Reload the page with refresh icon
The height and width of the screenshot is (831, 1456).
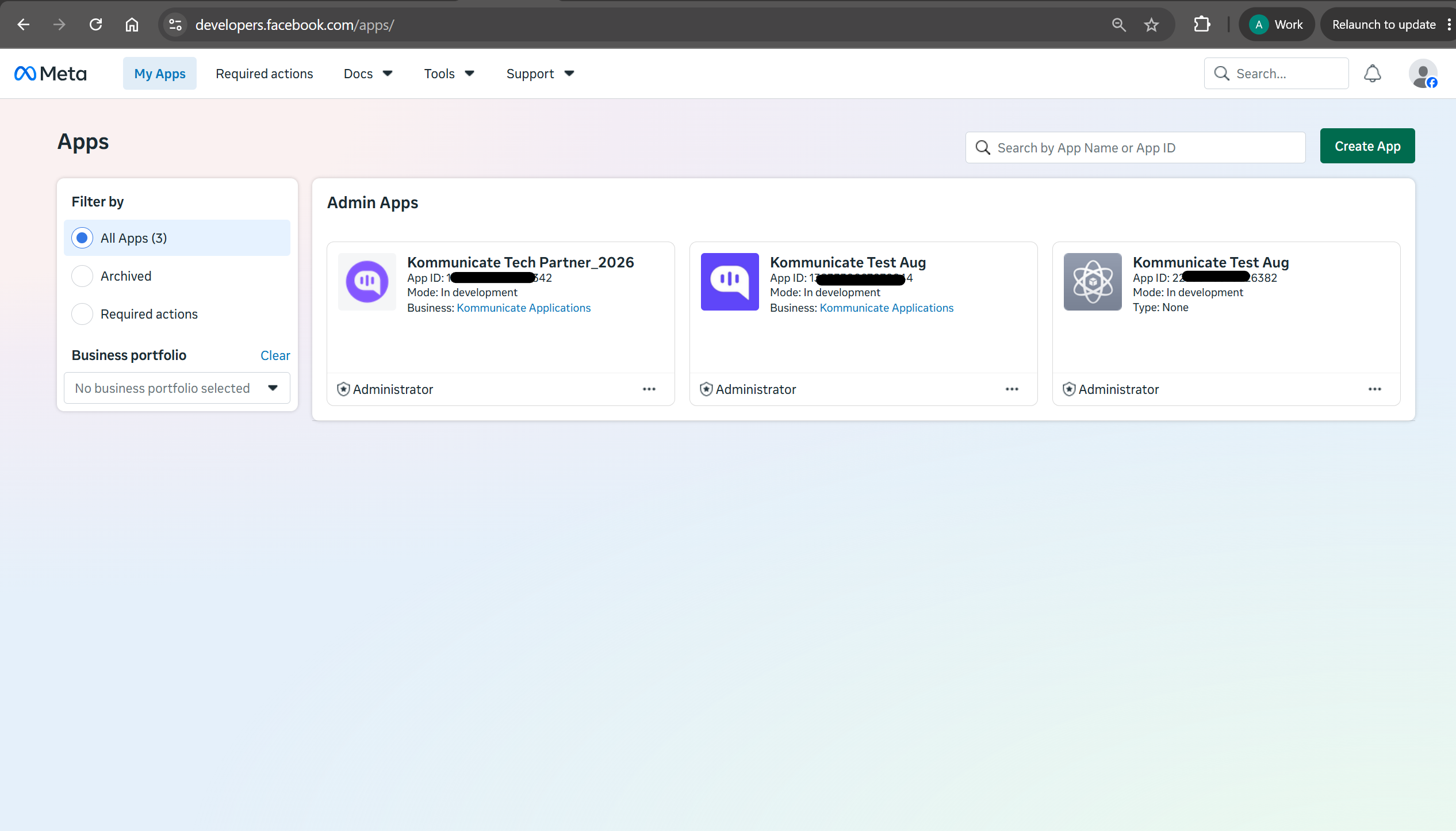pyautogui.click(x=96, y=25)
